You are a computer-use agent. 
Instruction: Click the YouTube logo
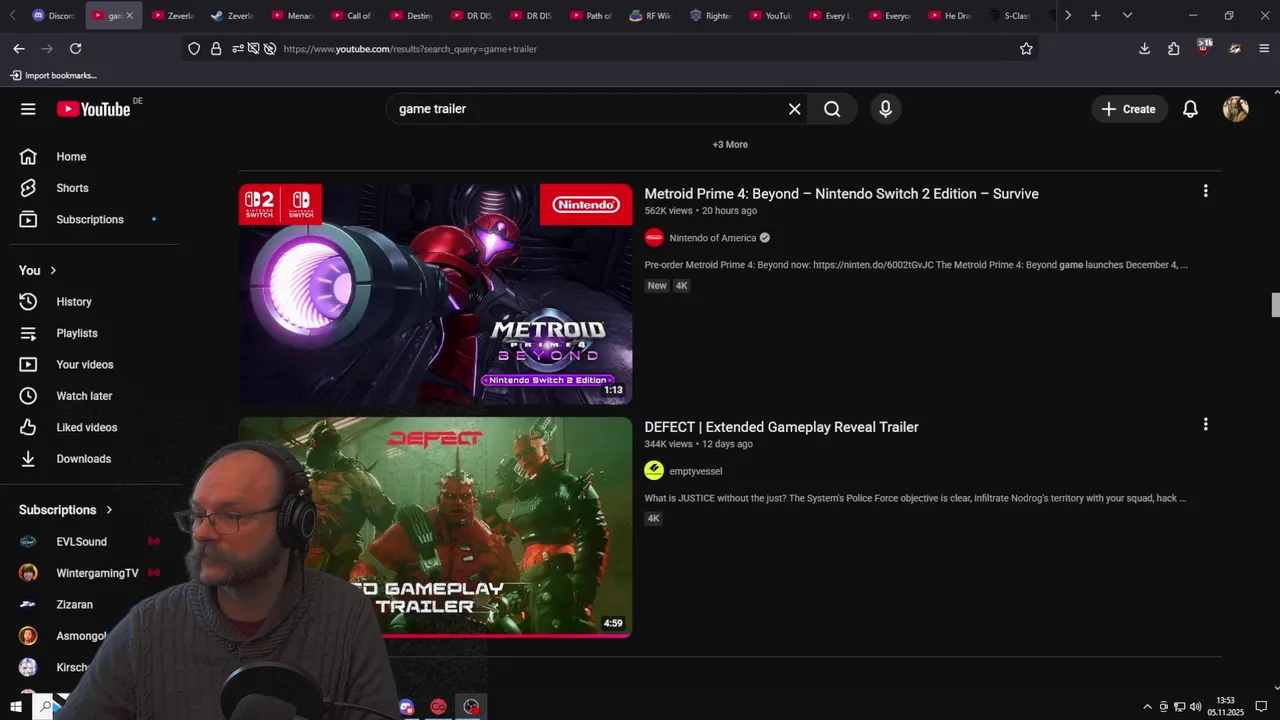94,109
